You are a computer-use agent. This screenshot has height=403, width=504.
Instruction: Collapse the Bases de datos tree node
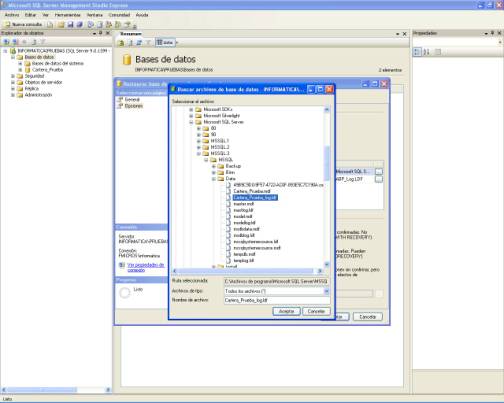[x=13, y=57]
